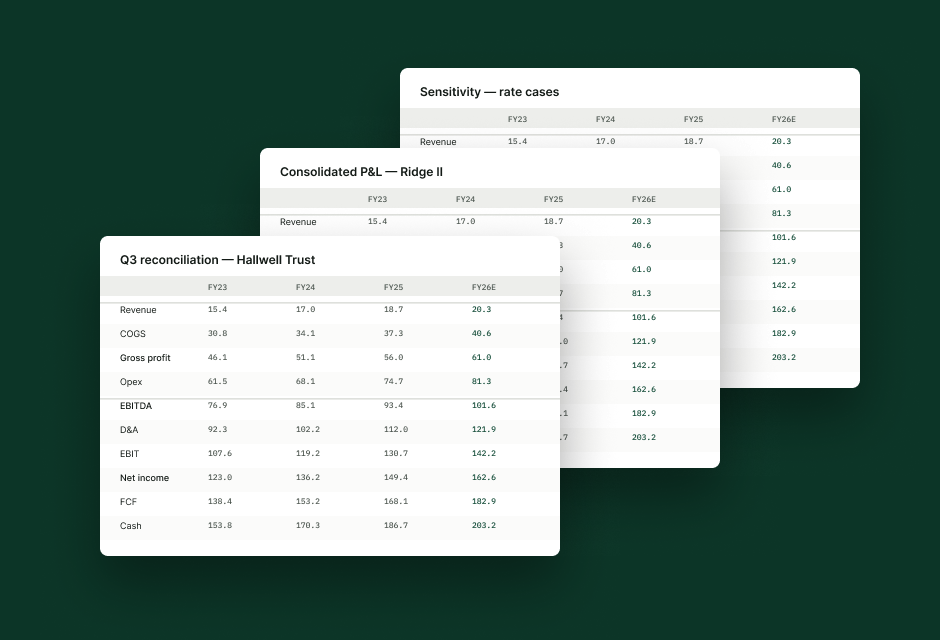Select EBIT FY25 value 130.7
Screen dimensions: 940x640
pos(396,453)
